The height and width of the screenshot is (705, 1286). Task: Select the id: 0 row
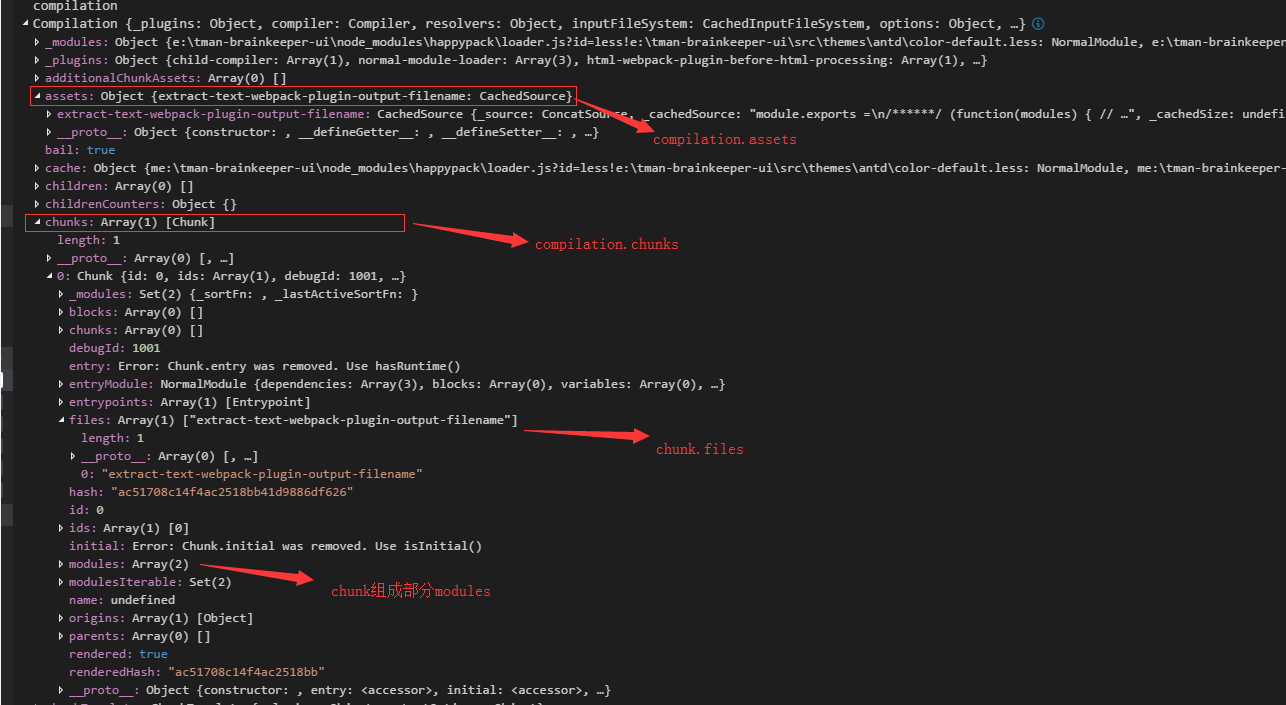(x=86, y=510)
